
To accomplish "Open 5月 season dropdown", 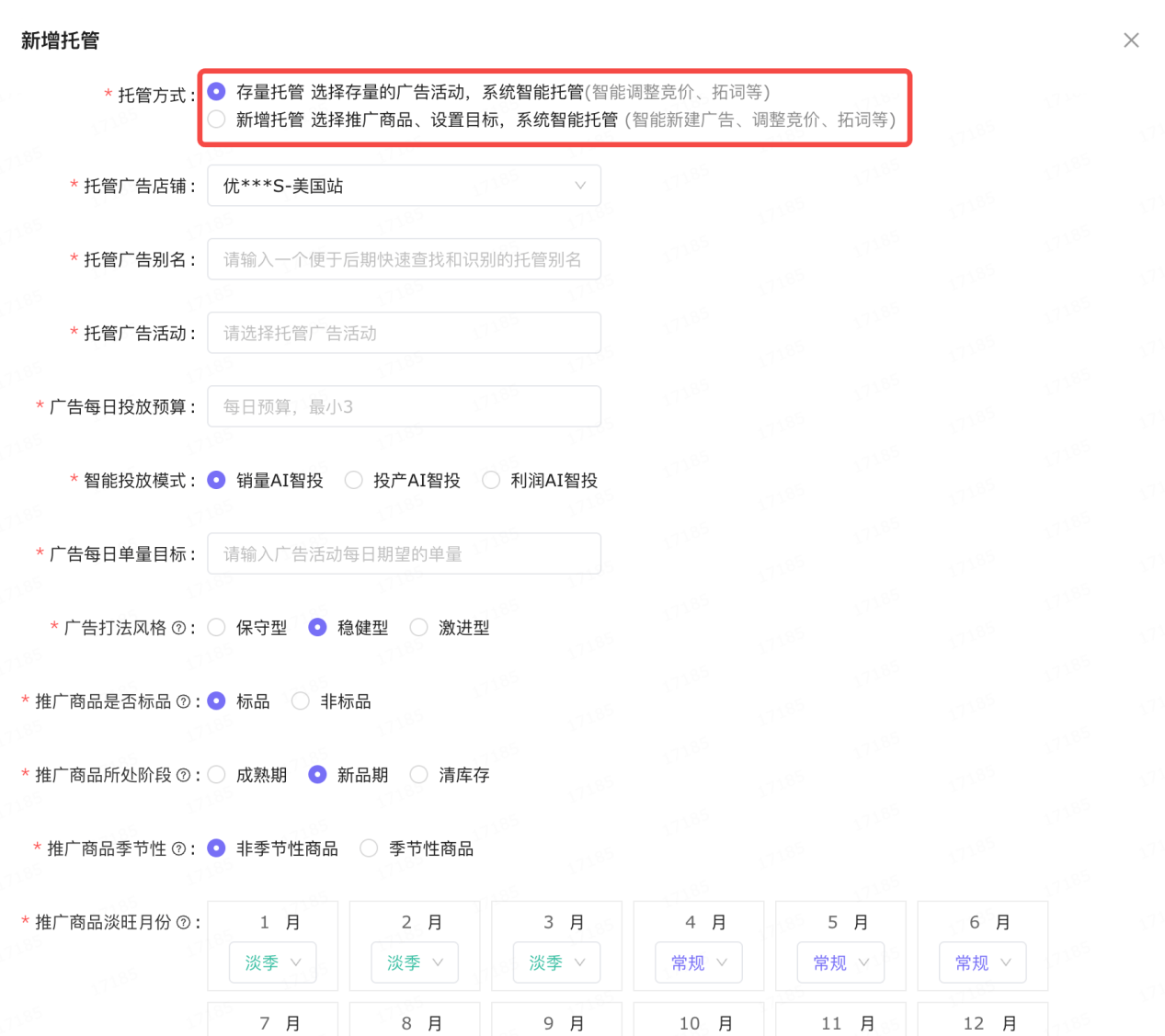I will click(x=841, y=962).
